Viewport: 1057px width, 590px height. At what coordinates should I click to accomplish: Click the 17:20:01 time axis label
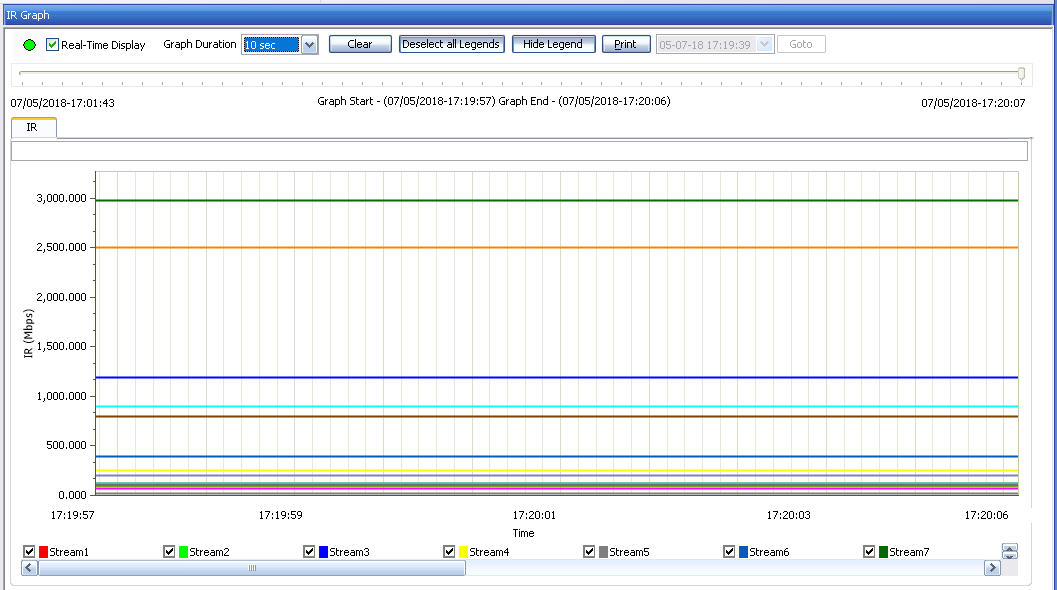click(x=534, y=515)
